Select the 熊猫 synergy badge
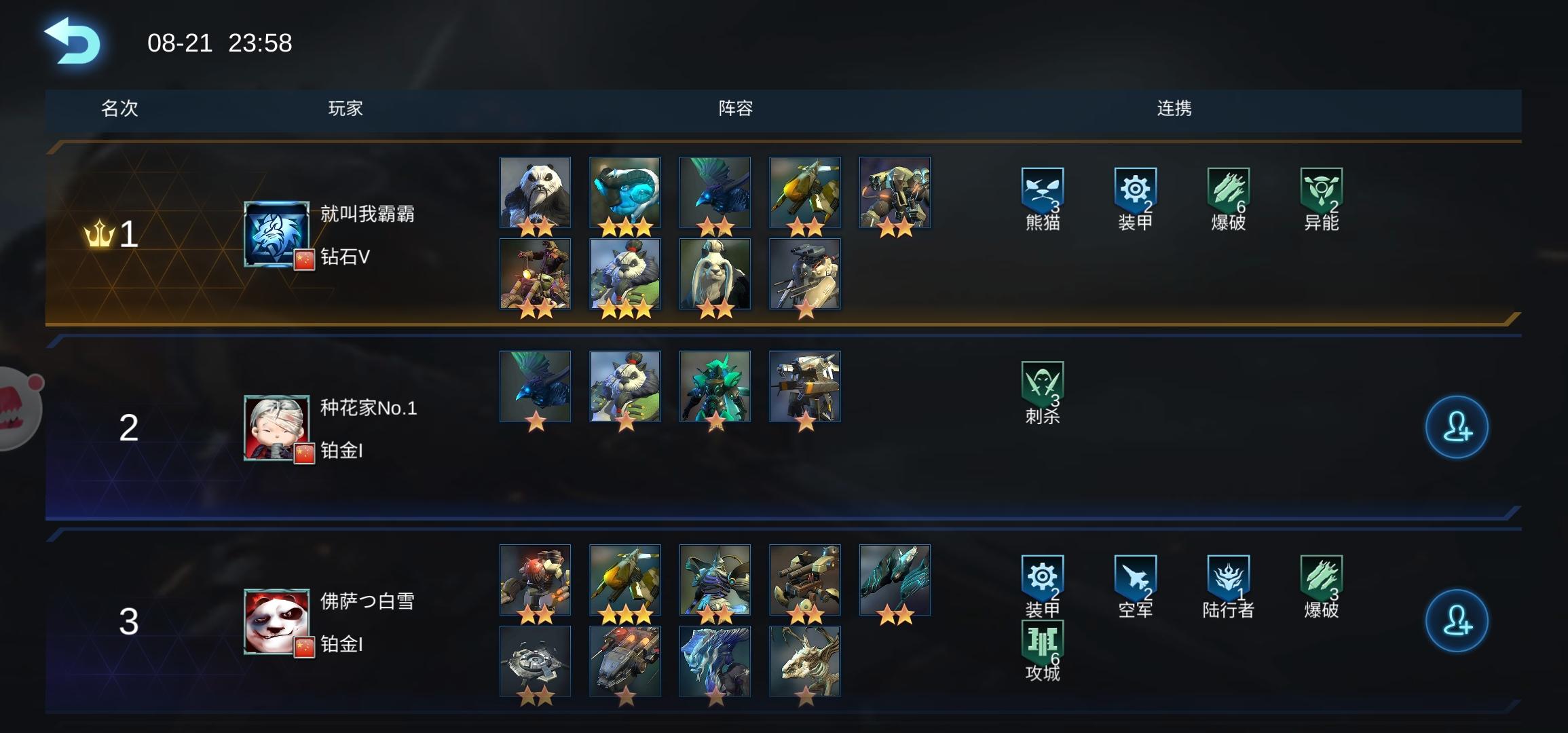The height and width of the screenshot is (733, 1568). click(1042, 200)
